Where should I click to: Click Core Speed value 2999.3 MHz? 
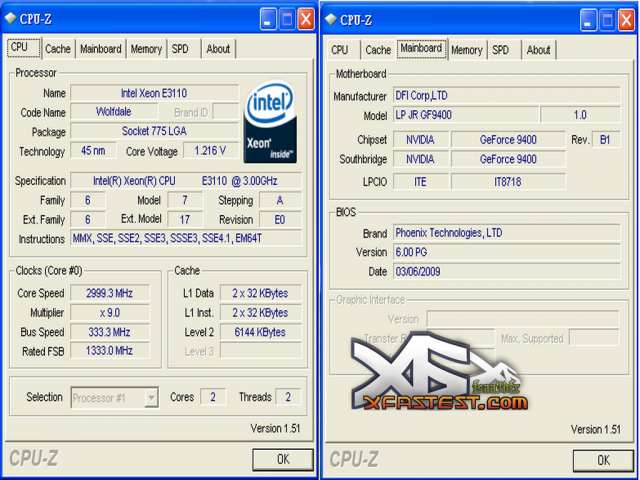coord(110,293)
